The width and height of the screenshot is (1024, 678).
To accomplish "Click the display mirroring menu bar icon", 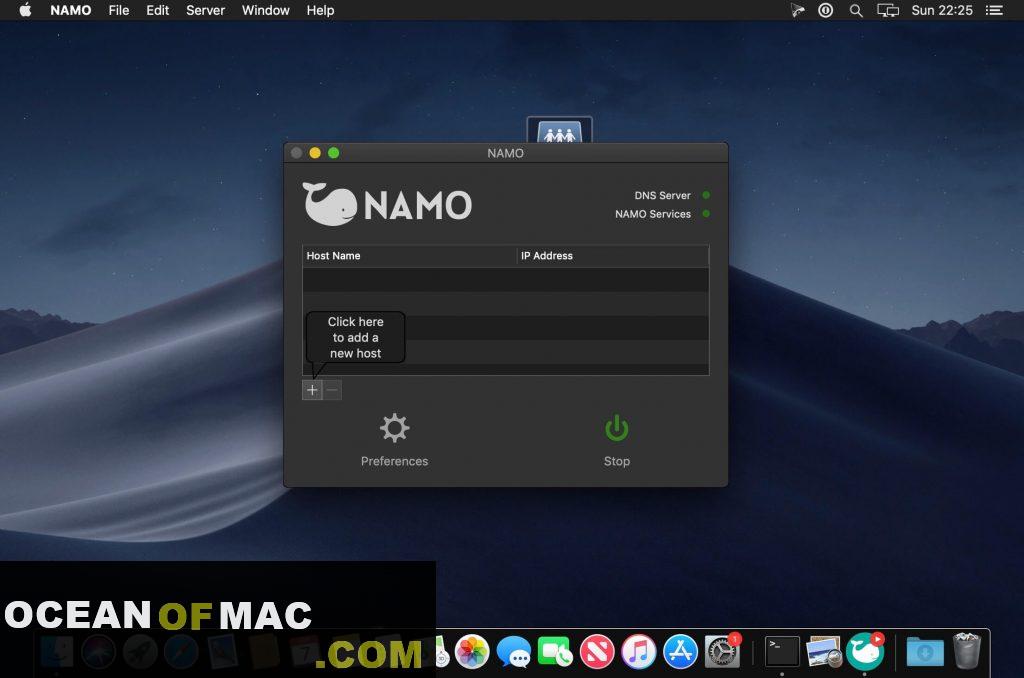I will click(x=888, y=10).
